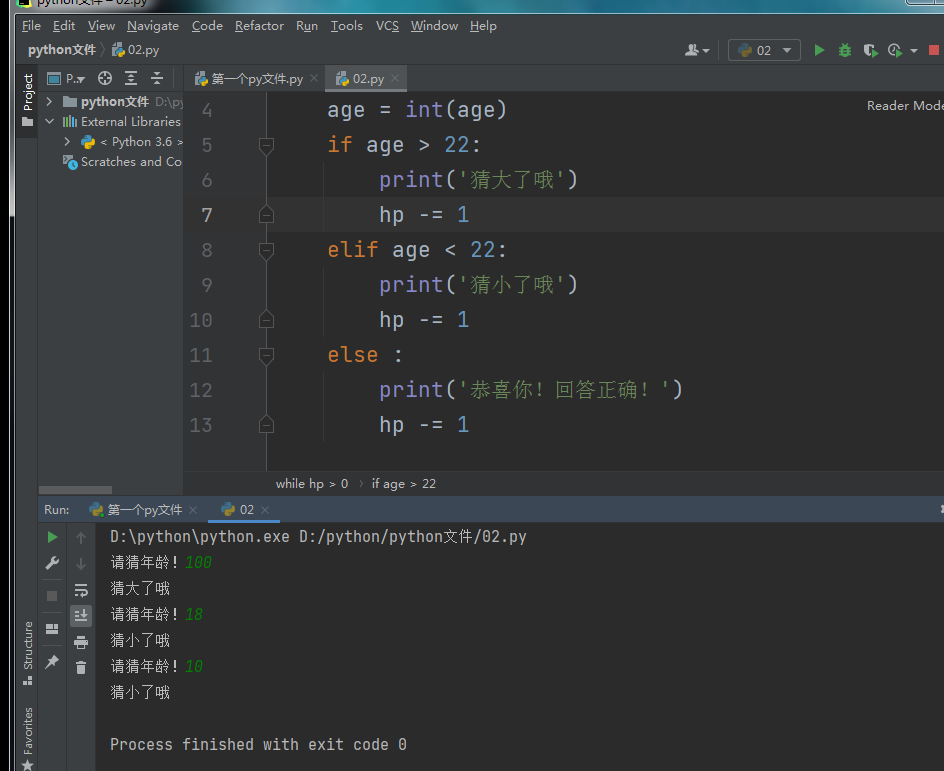Run the 02 configuration with green play
Viewport: 944px width, 771px height.
pos(819,50)
